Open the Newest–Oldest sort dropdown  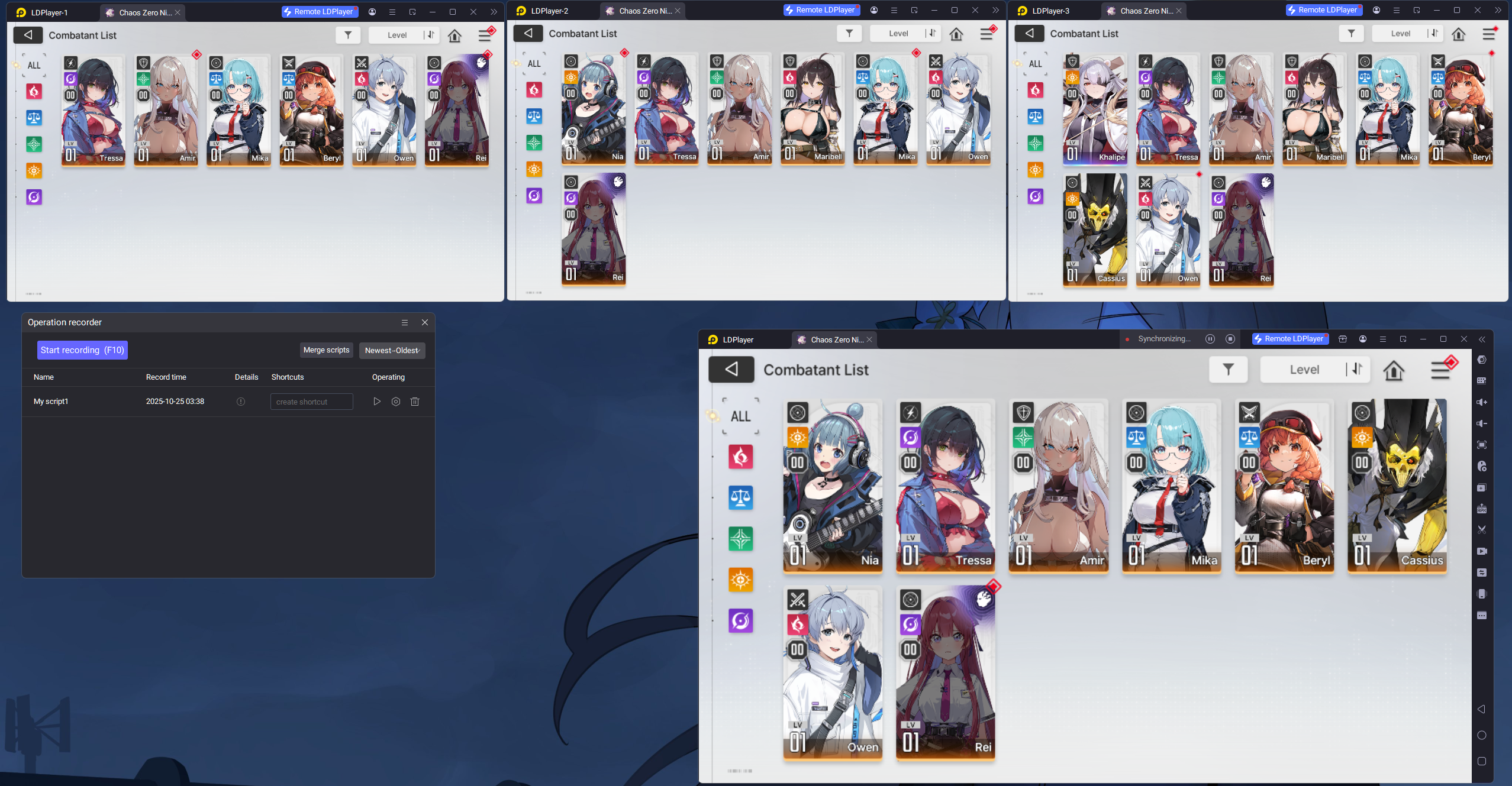[392, 350]
